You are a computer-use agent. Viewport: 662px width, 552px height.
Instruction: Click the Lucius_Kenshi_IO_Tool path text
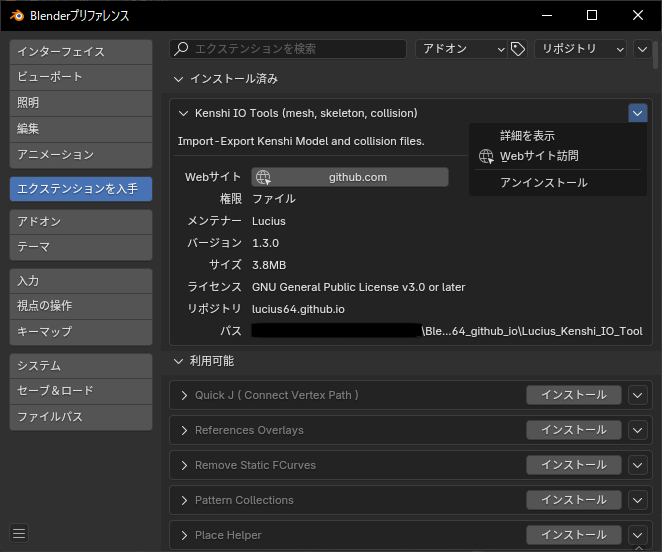tap(532, 332)
